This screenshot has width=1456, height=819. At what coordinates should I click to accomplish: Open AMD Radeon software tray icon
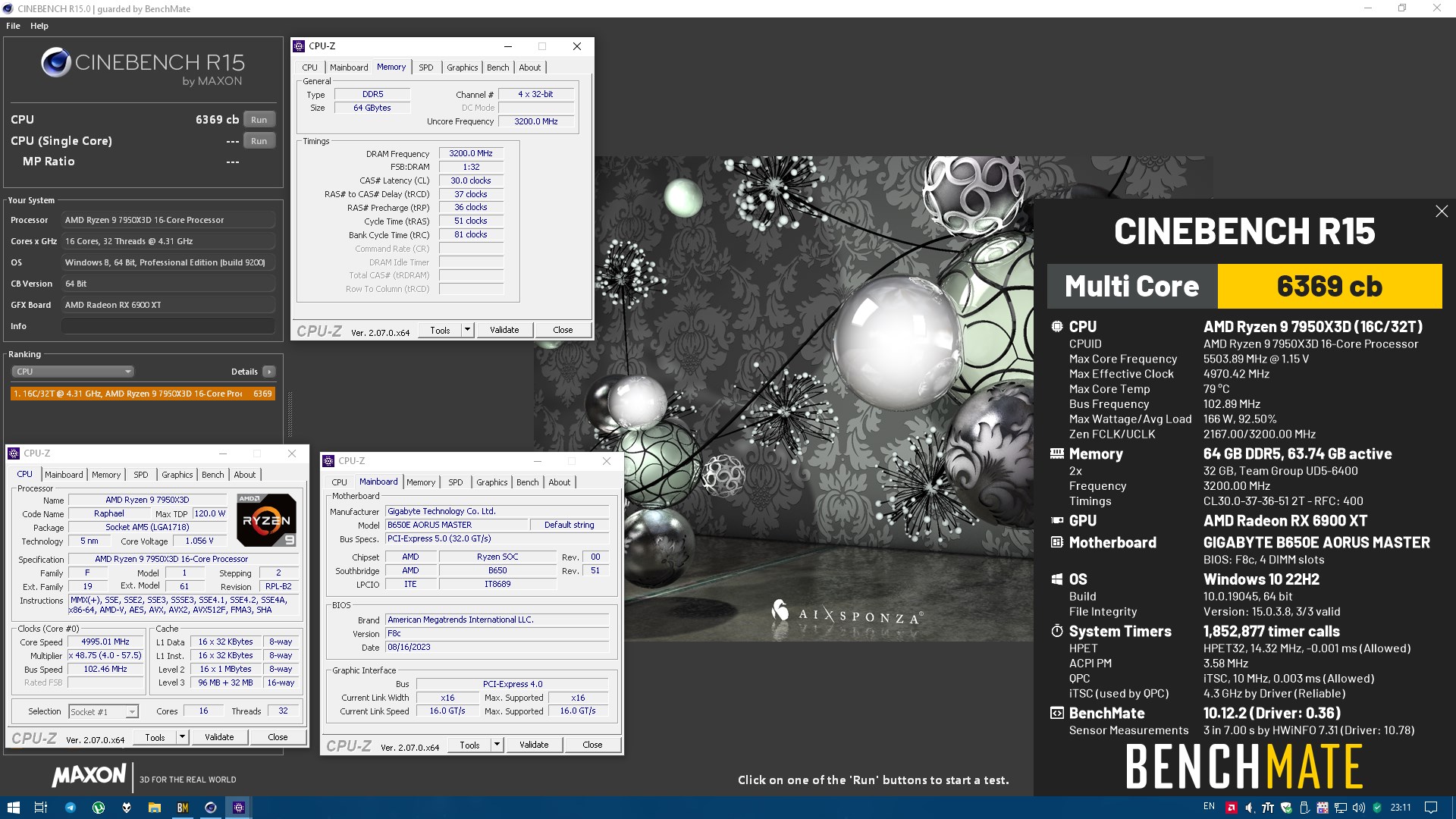[1232, 808]
